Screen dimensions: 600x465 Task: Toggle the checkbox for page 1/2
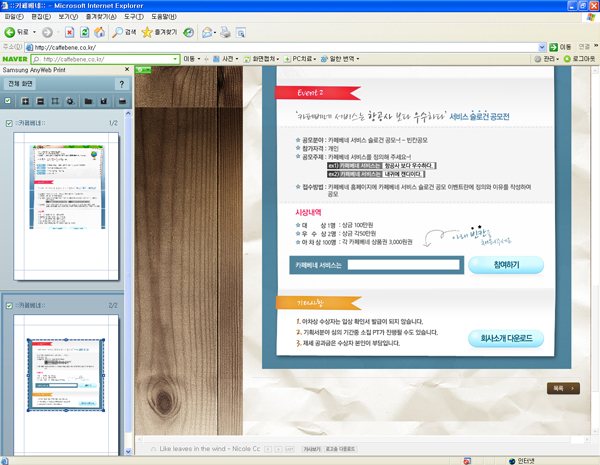click(9, 123)
